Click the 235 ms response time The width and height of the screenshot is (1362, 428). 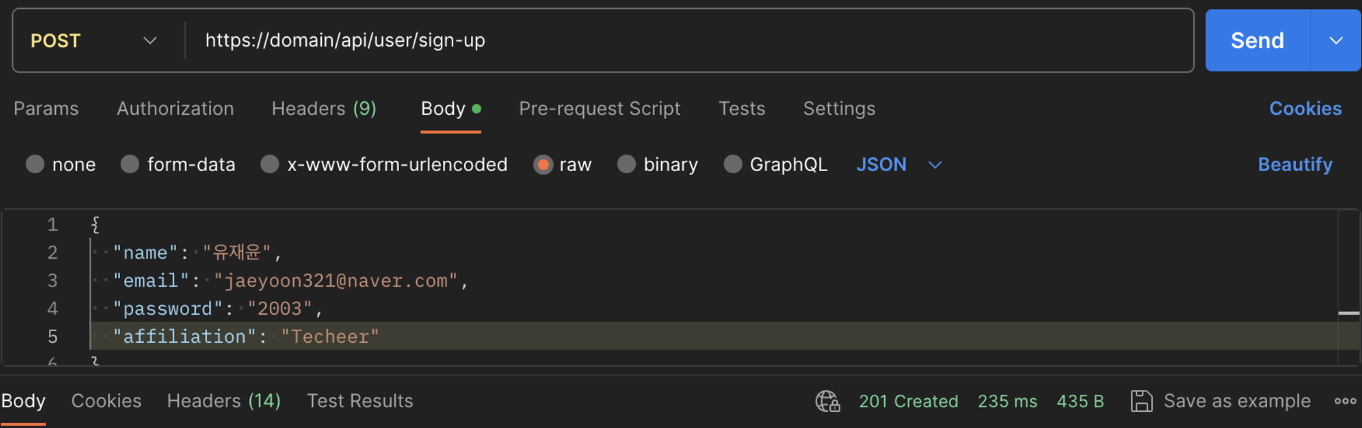tap(1007, 401)
